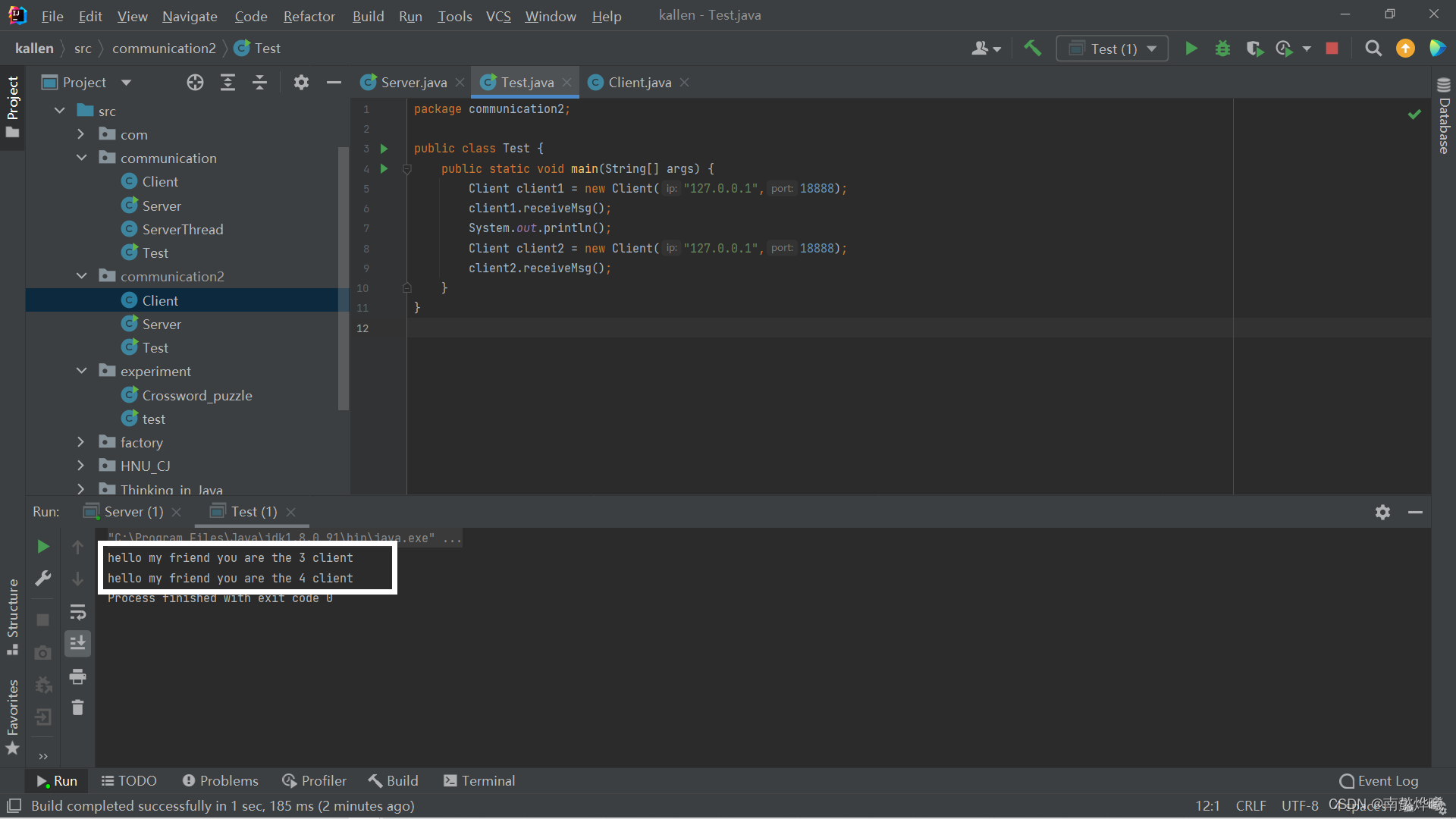Open Structure side tool window
This screenshot has height=819, width=1456.
coord(12,617)
